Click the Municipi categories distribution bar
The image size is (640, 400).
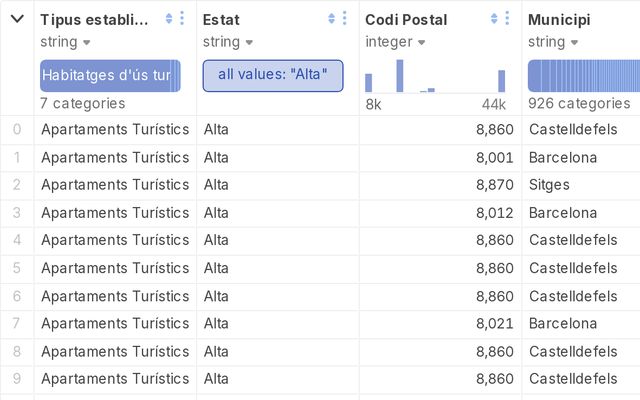point(584,76)
